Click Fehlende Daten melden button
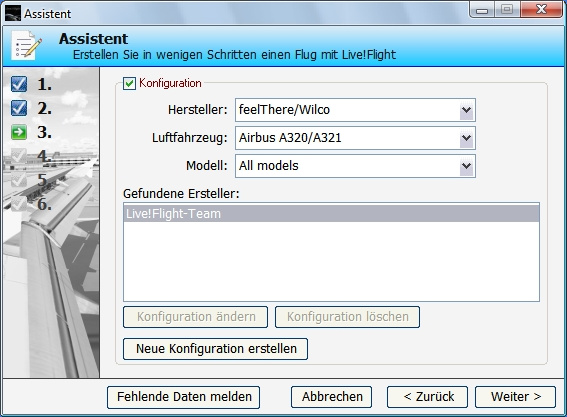Image resolution: width=567 pixels, height=417 pixels. 184,397
